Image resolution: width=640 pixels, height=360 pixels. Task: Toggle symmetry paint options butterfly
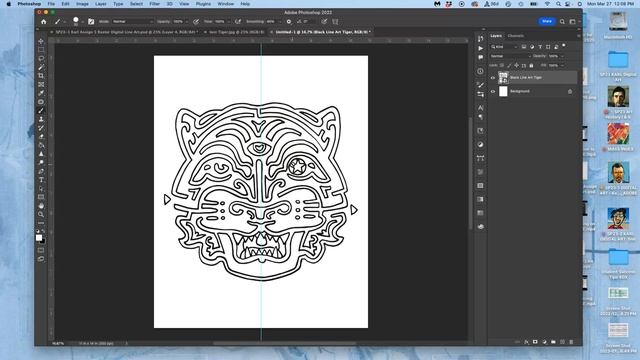point(335,22)
